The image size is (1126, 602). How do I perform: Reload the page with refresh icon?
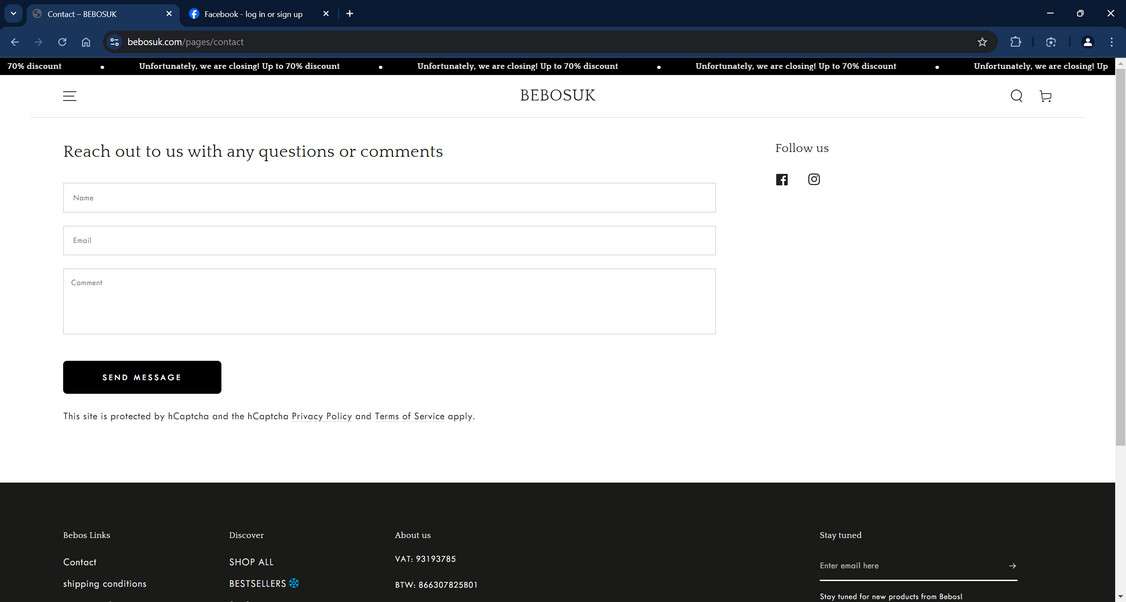(62, 42)
